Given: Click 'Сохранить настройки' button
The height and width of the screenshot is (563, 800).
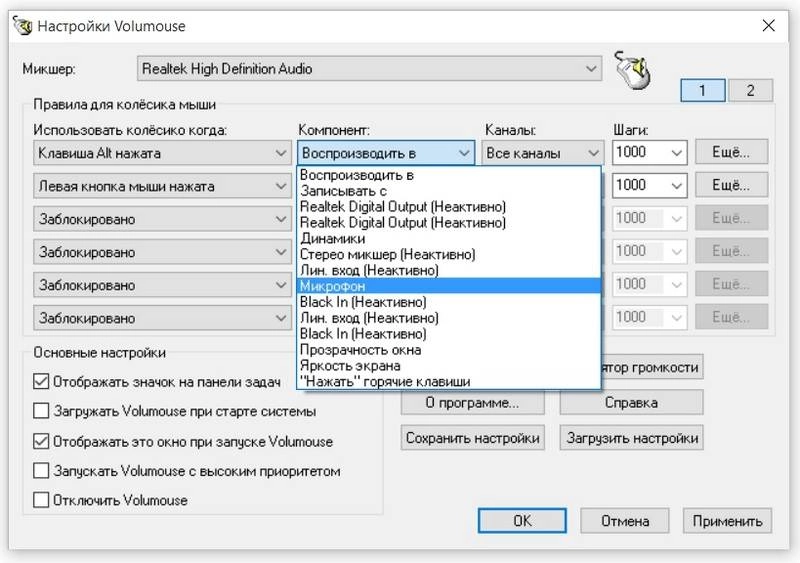Looking at the screenshot, I should (x=472, y=438).
